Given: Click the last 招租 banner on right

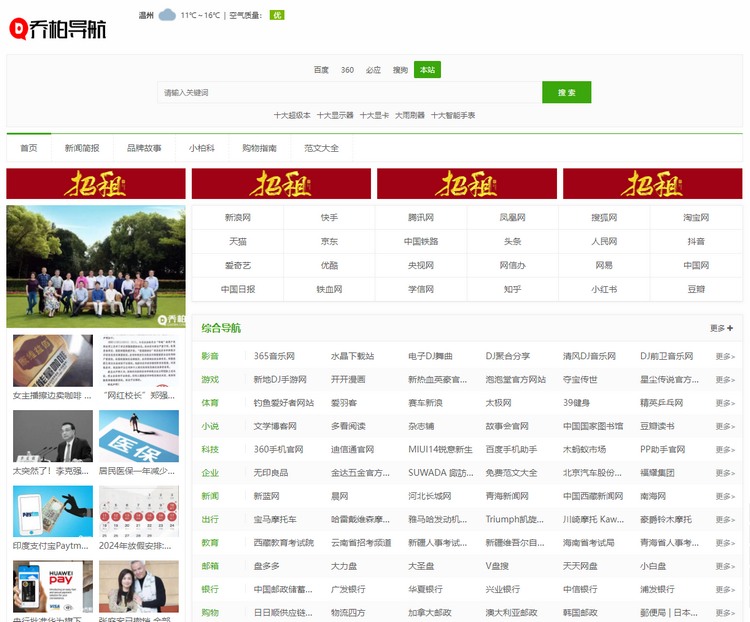Looking at the screenshot, I should (x=652, y=184).
